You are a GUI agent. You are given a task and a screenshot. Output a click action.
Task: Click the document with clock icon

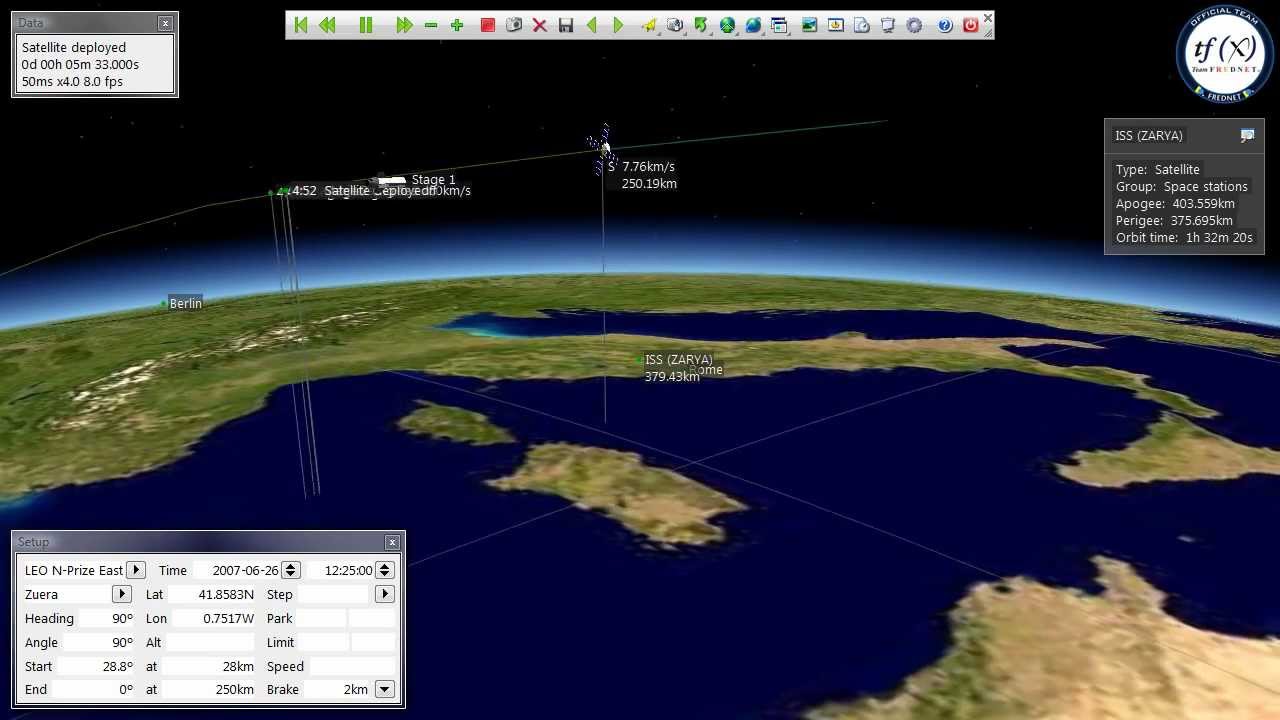click(x=862, y=25)
